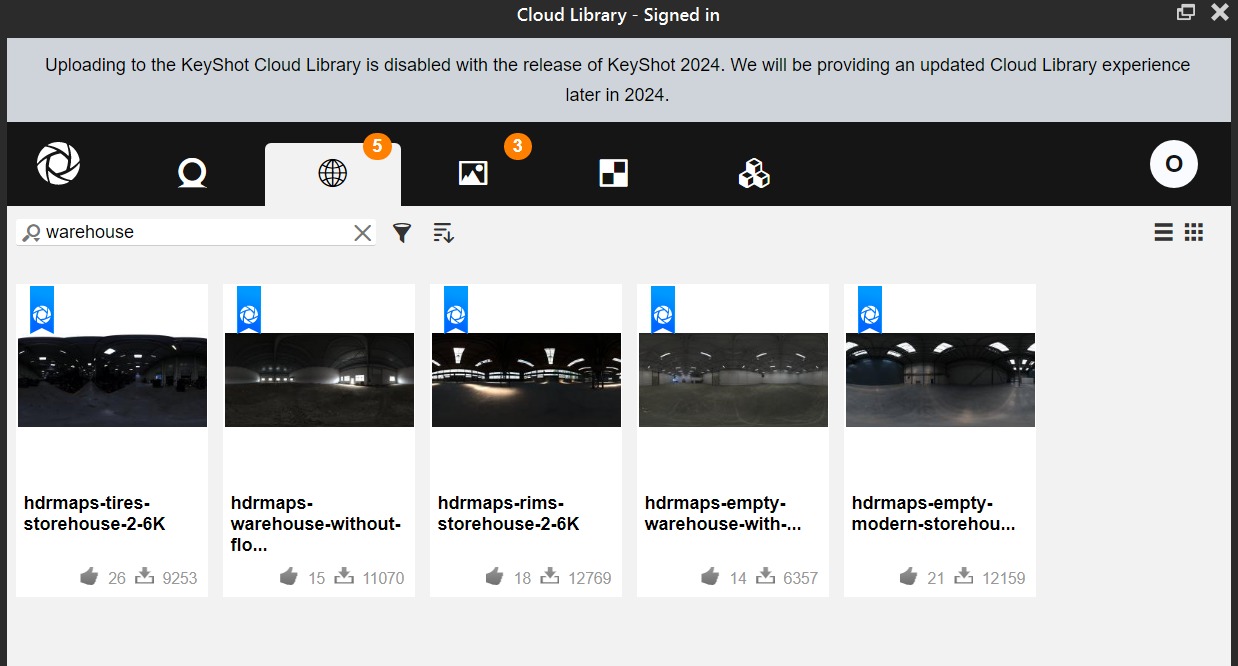Click the like count 14
Viewport: 1238px width, 666px height.
point(738,578)
